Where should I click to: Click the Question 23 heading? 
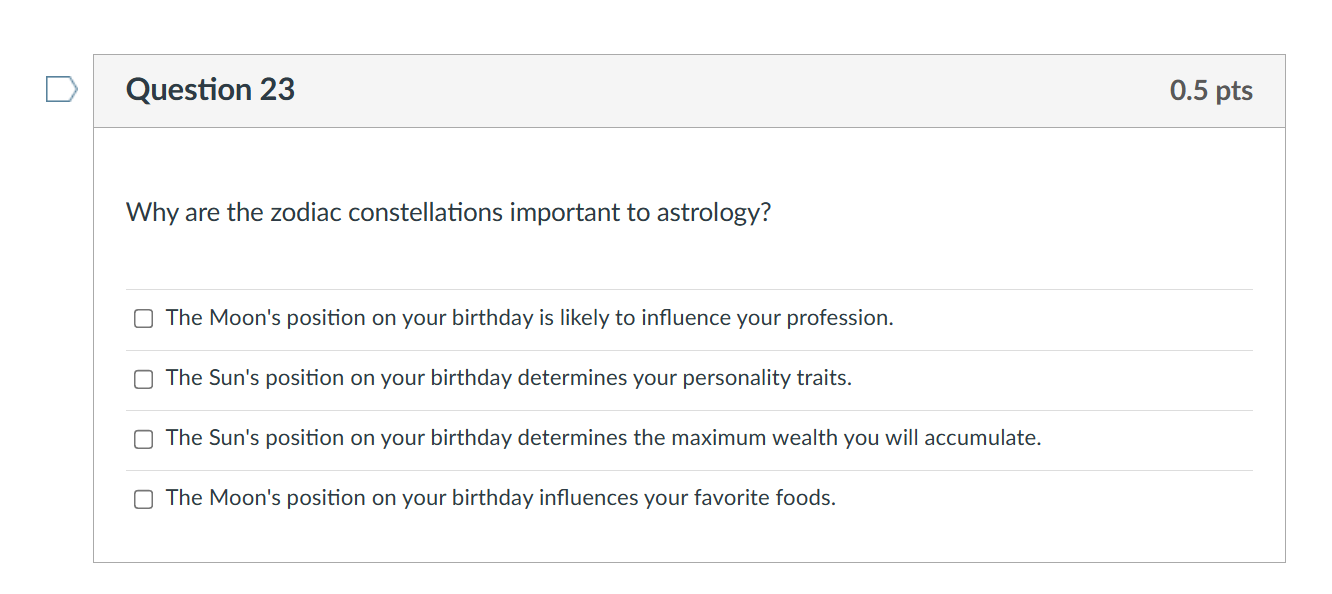210,90
